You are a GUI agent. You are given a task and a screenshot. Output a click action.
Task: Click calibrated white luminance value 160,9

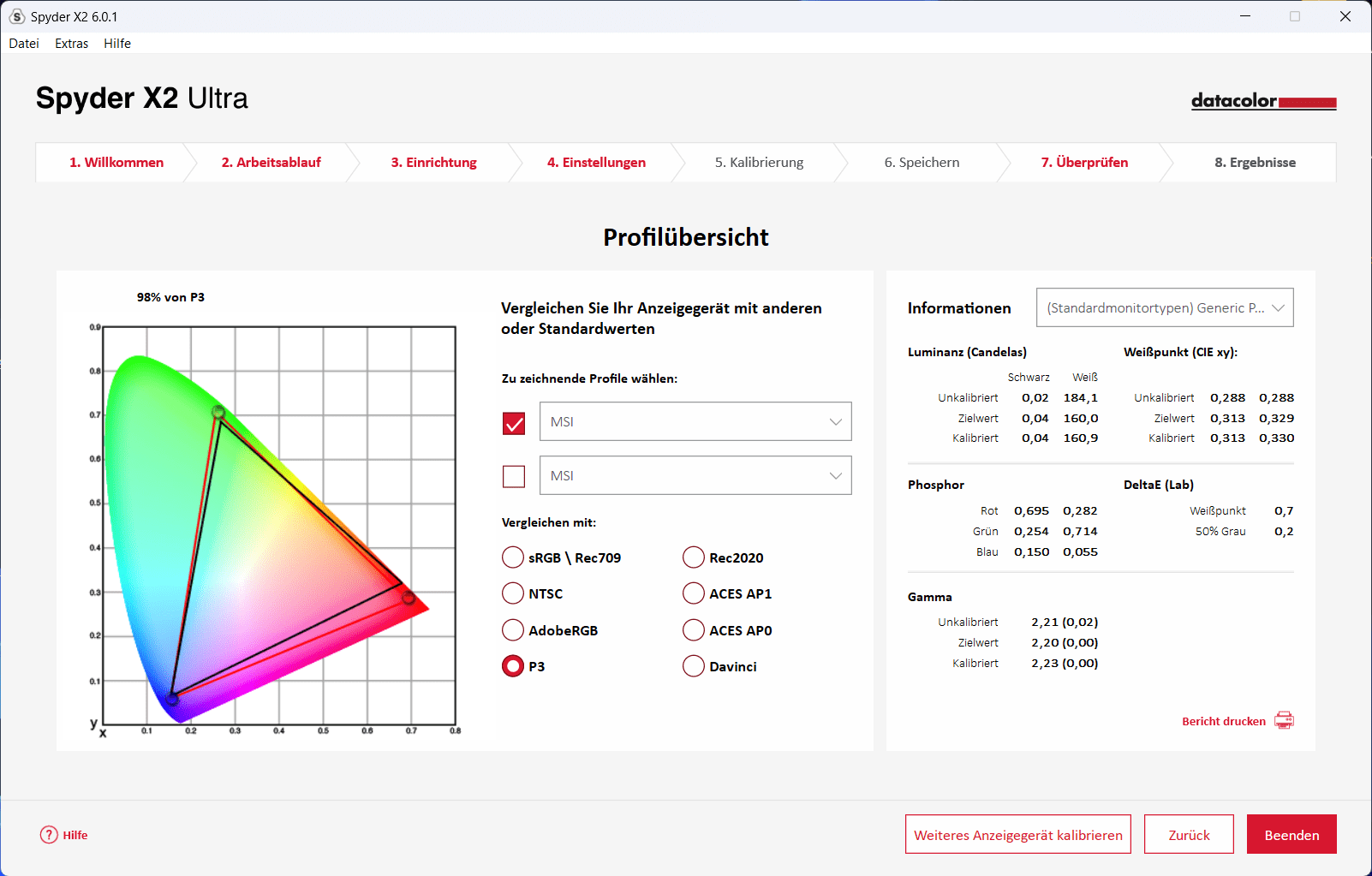click(1081, 438)
